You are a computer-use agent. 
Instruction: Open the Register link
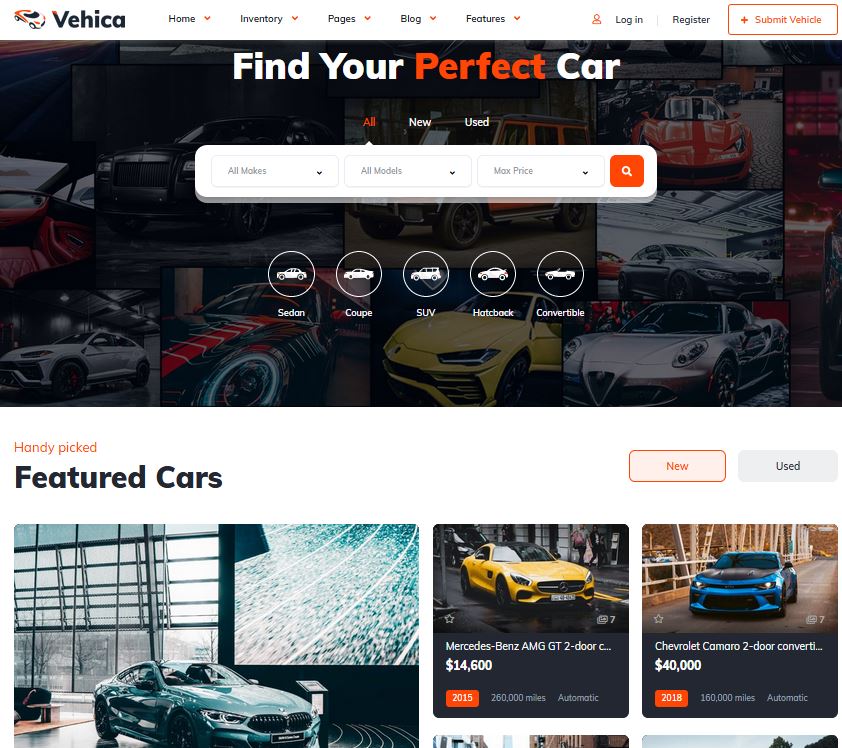point(691,20)
